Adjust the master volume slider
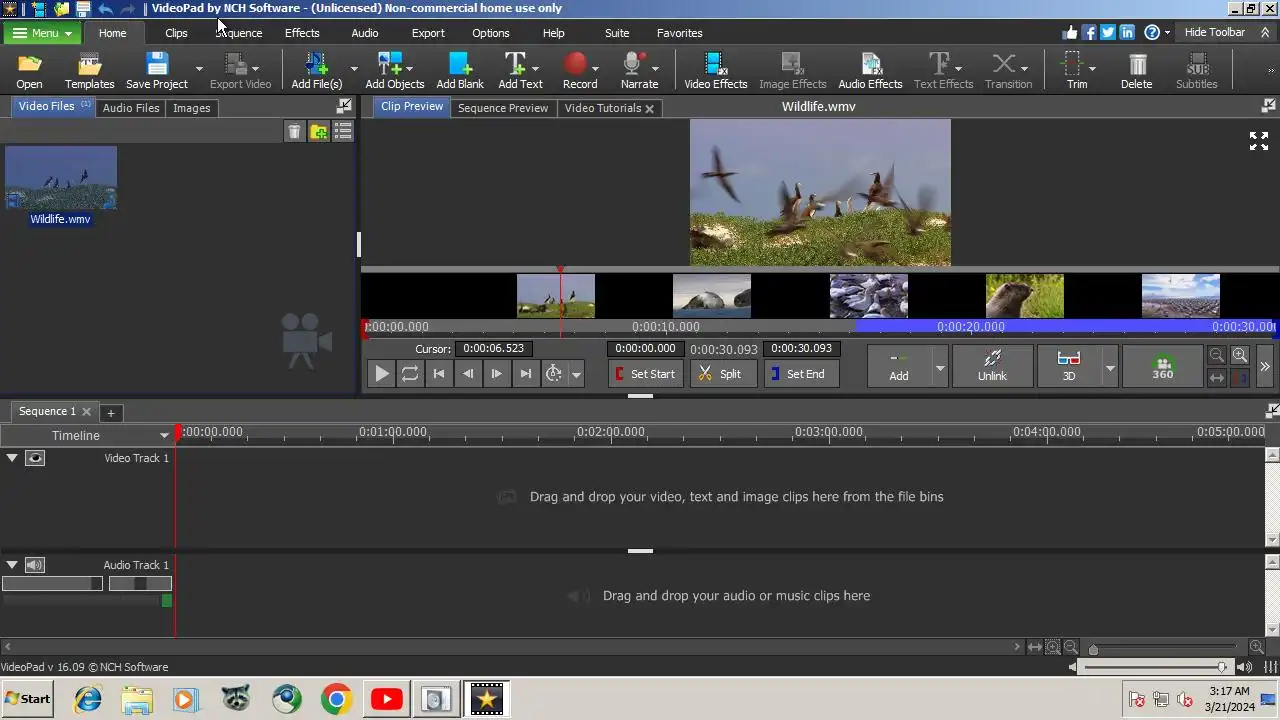The height and width of the screenshot is (720, 1280). 1157,667
